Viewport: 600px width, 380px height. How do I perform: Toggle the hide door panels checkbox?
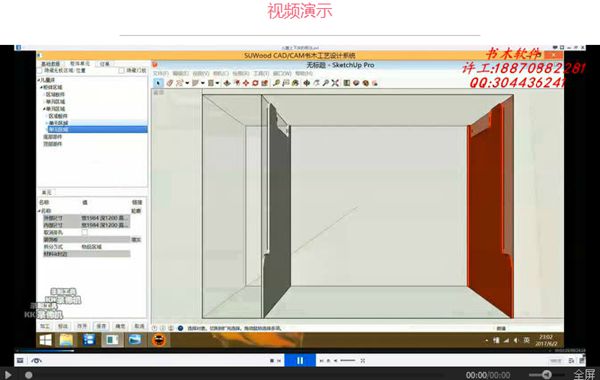(121, 71)
